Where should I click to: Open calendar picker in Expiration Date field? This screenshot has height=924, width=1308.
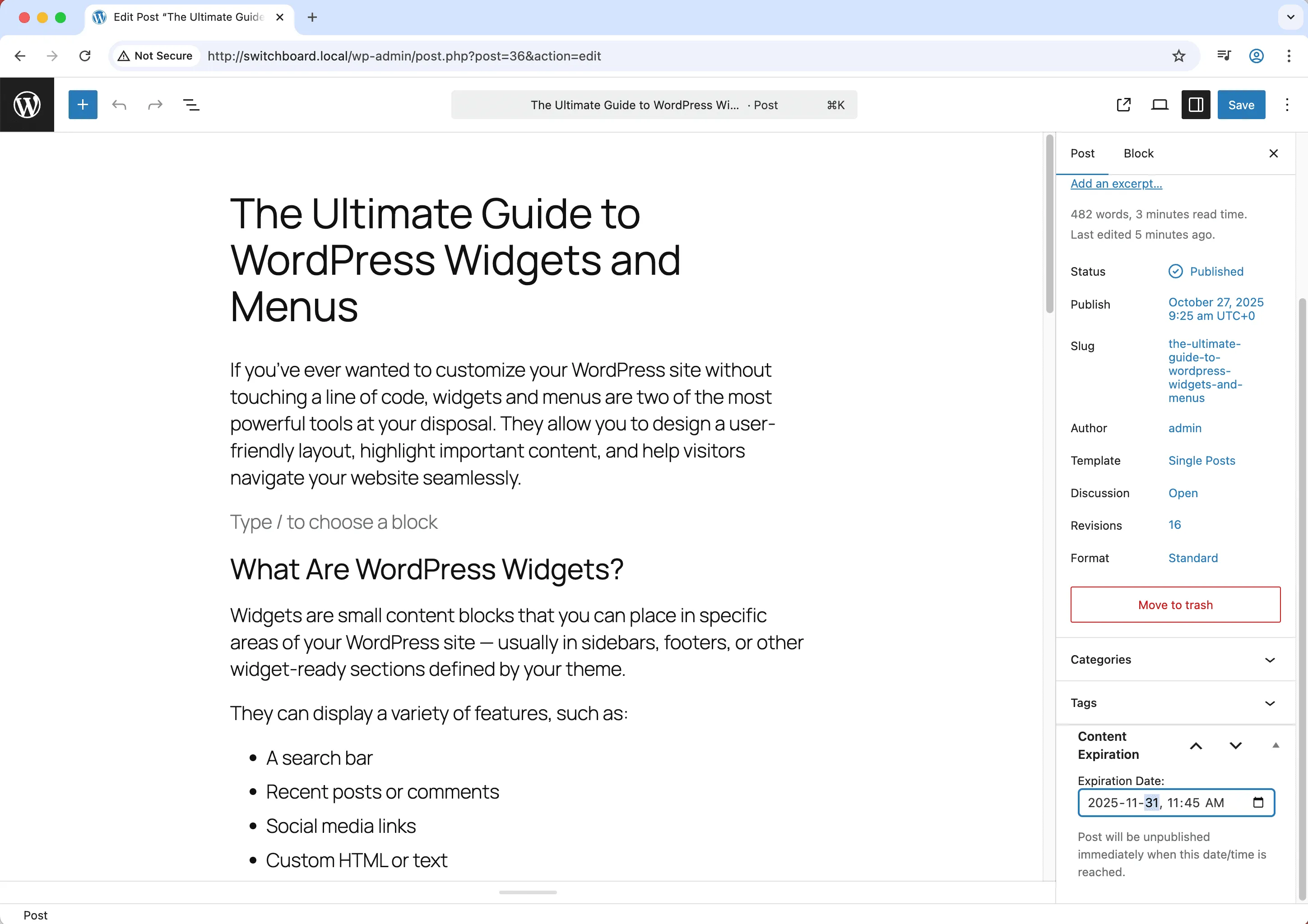1258,803
